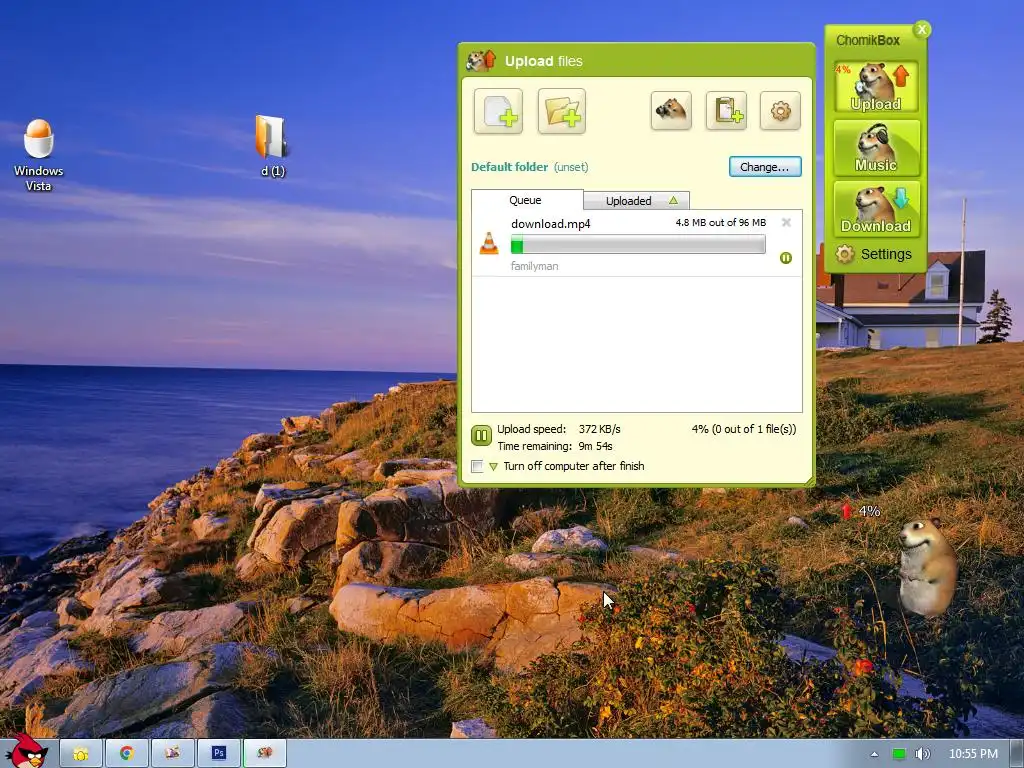Expand options arrow beside Turn off computer

click(493, 466)
